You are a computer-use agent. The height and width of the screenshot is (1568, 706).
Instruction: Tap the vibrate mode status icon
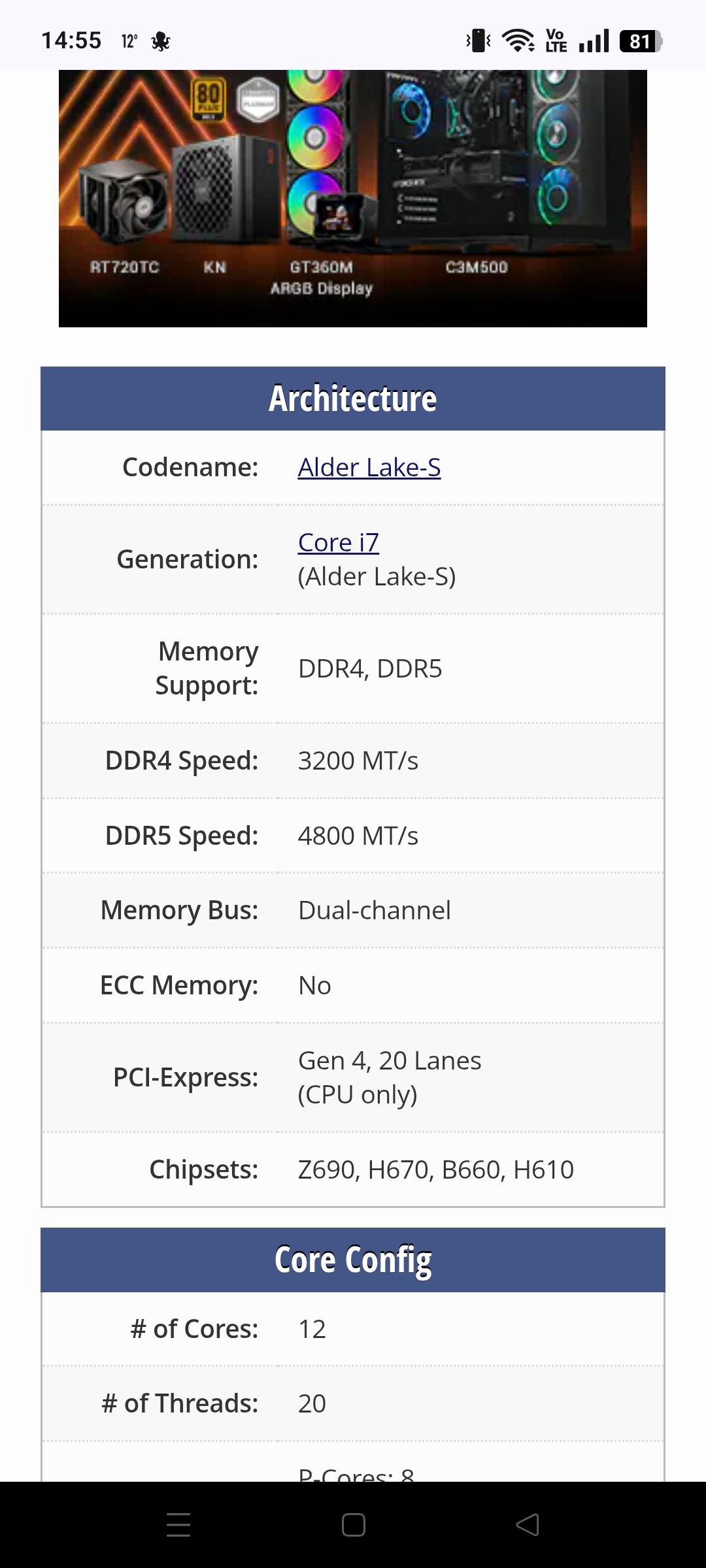[479, 41]
